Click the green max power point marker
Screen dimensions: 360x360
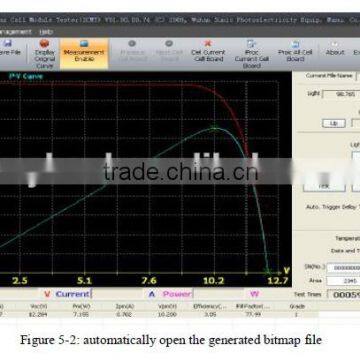(x=214, y=129)
